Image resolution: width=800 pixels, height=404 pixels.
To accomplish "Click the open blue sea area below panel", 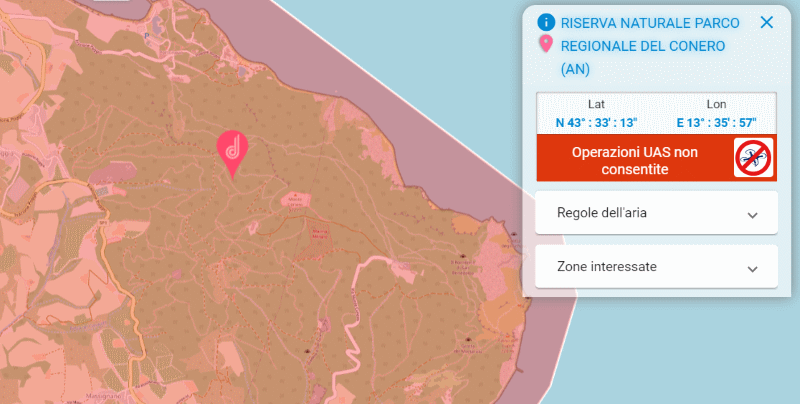I will [680, 350].
